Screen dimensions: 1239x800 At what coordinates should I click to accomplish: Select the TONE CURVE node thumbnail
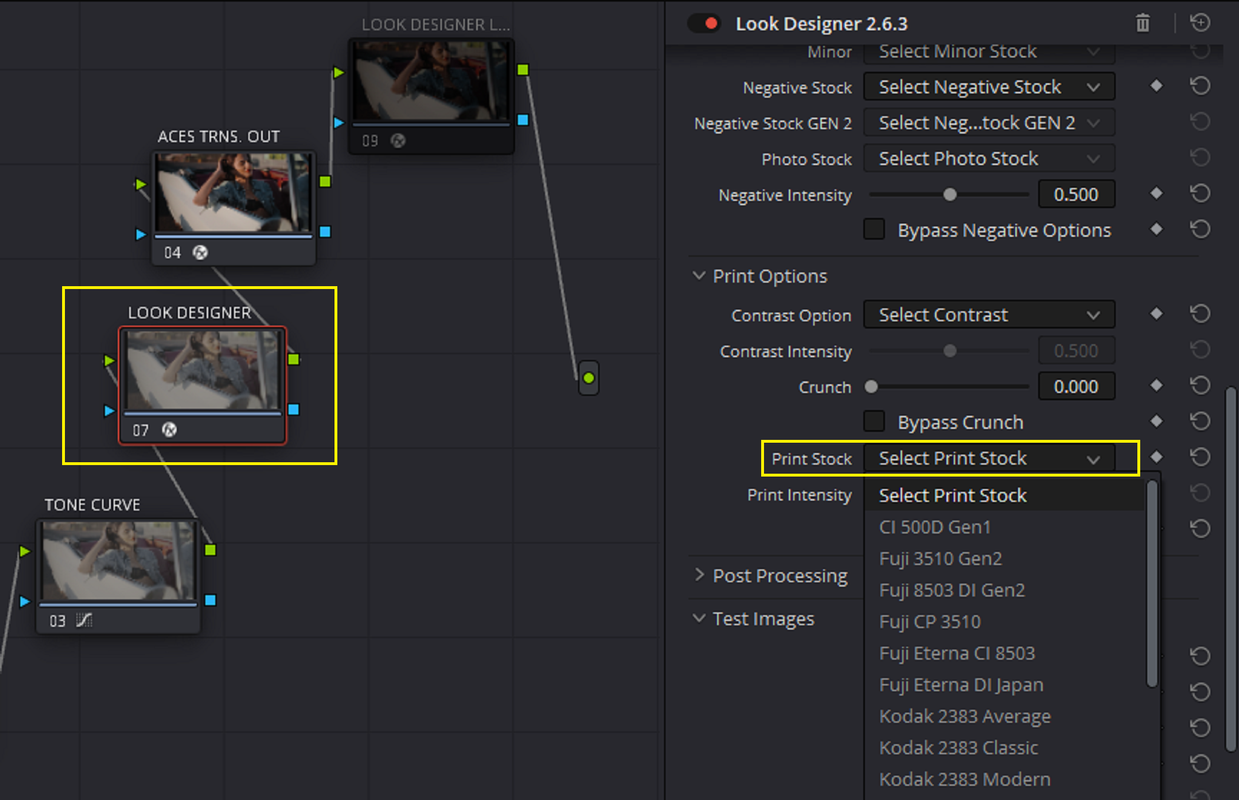tap(118, 561)
